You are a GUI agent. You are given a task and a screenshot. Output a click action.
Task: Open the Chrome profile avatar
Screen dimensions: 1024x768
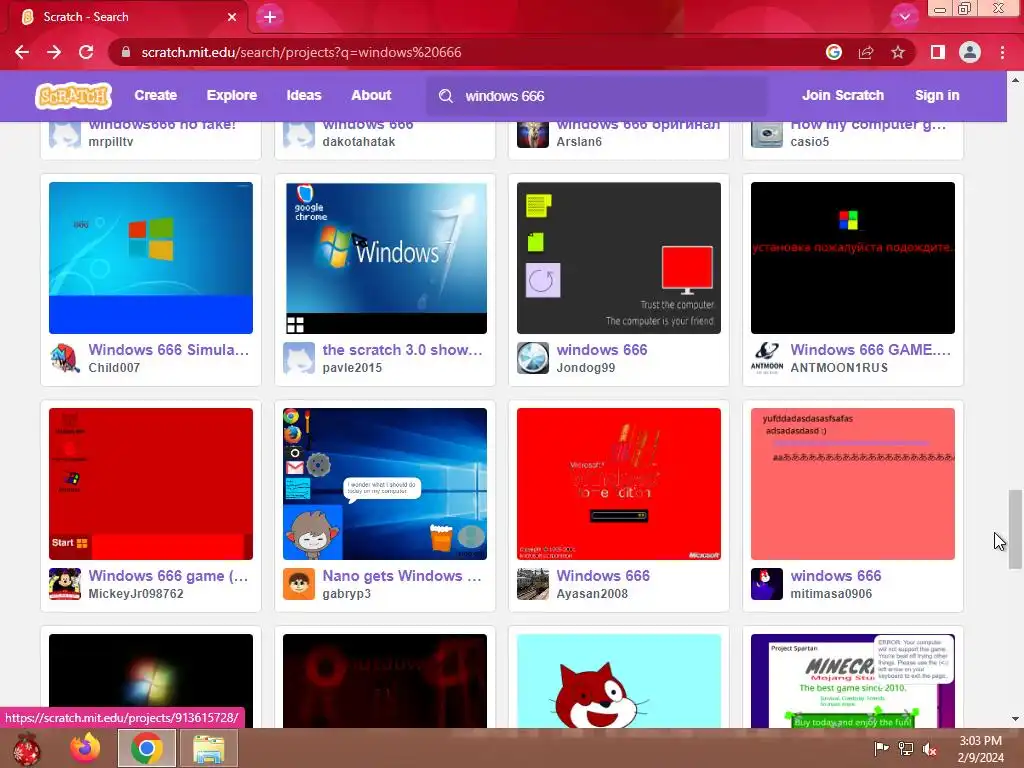(970, 52)
